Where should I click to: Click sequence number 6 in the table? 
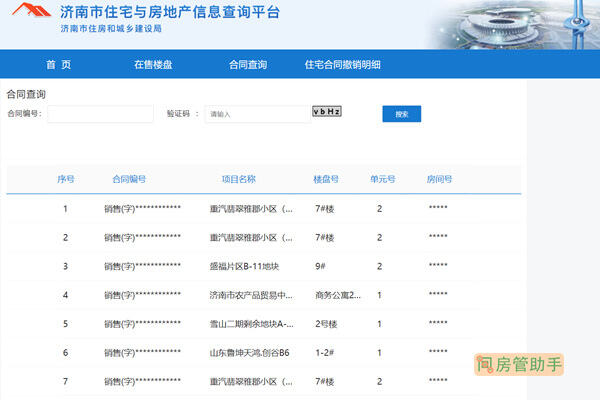coord(65,353)
